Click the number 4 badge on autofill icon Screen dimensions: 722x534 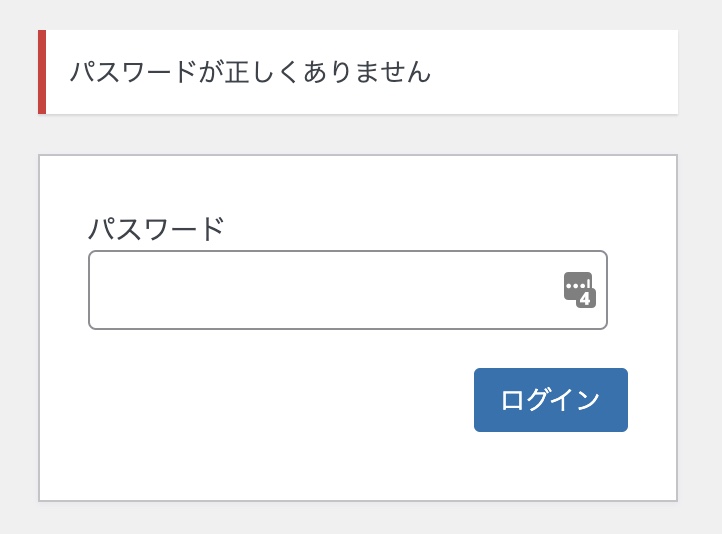[x=586, y=299]
